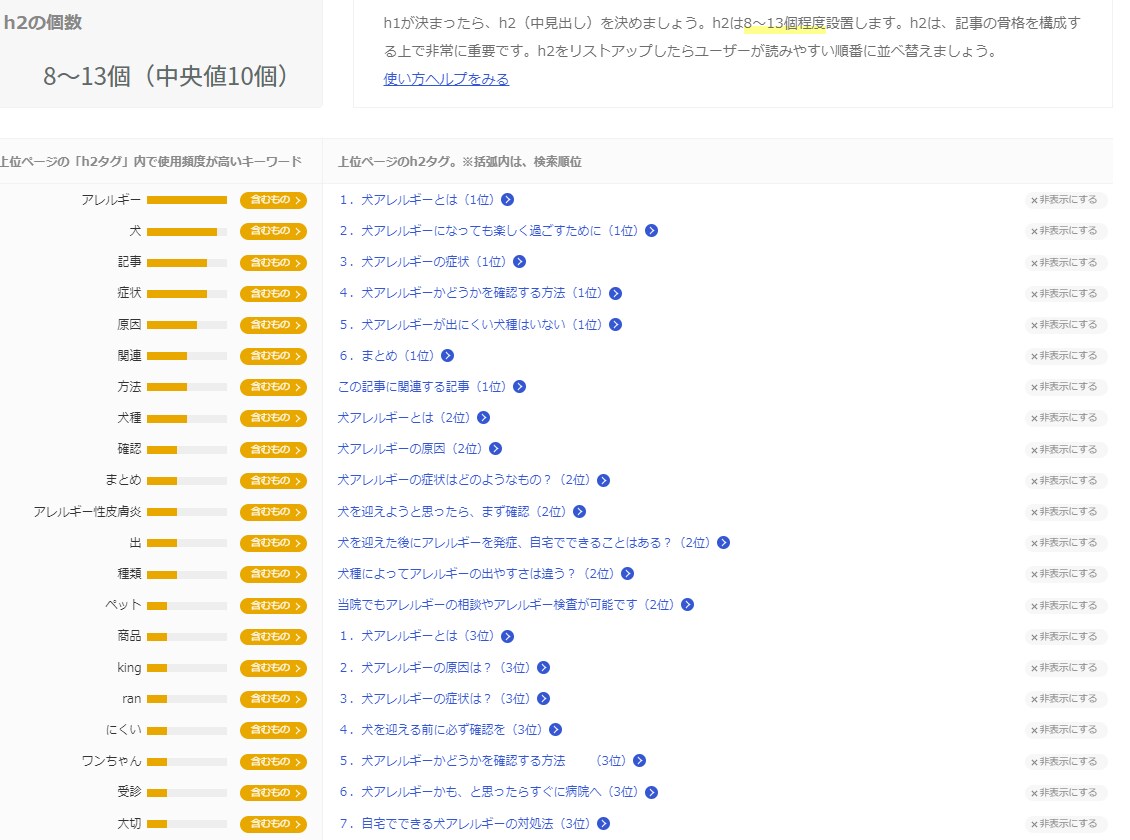
Task: Click 含むもの button for 確認 keyword
Action: point(274,450)
